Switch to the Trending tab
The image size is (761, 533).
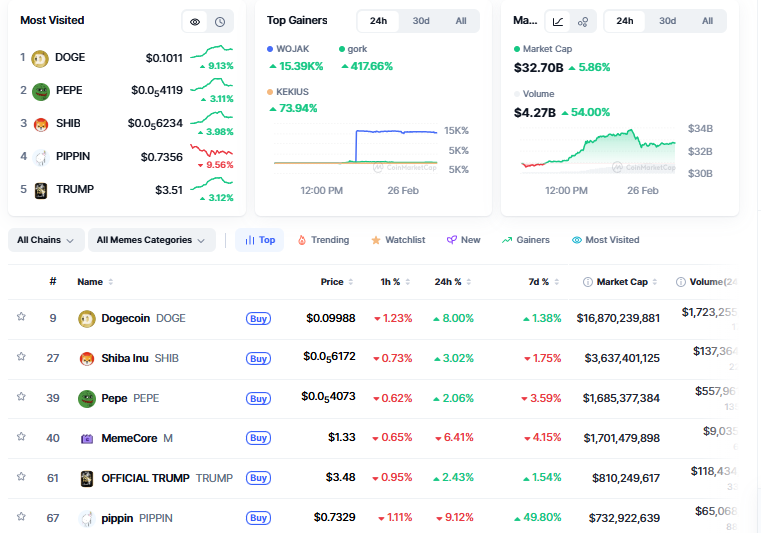click(x=323, y=240)
